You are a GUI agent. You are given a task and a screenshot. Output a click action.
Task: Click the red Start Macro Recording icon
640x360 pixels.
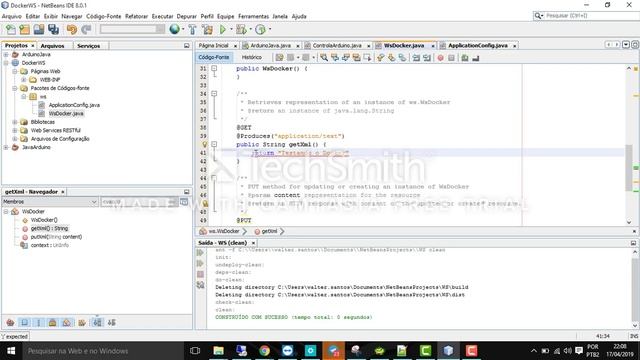[x=440, y=58]
